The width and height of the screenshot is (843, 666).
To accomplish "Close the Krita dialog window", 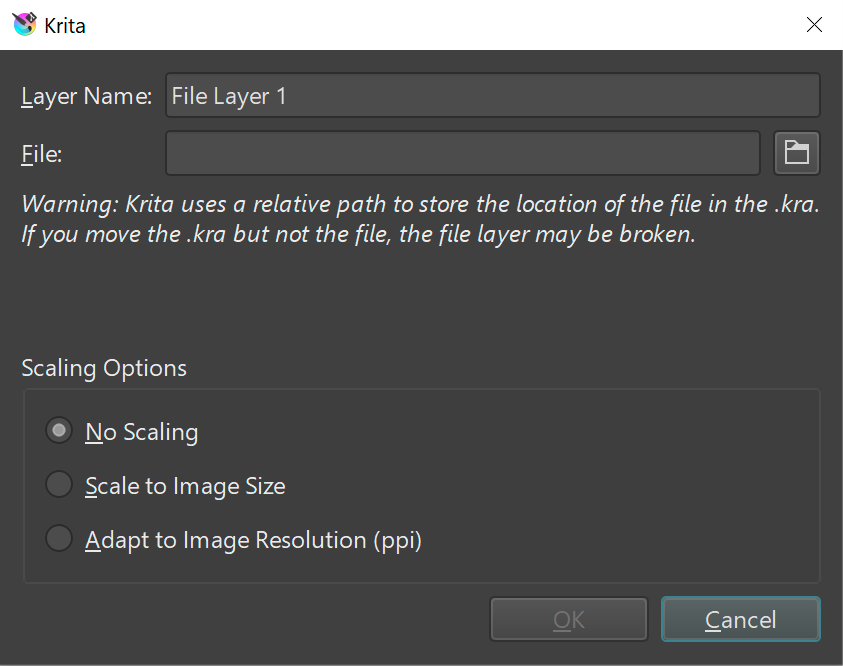I will click(x=814, y=24).
